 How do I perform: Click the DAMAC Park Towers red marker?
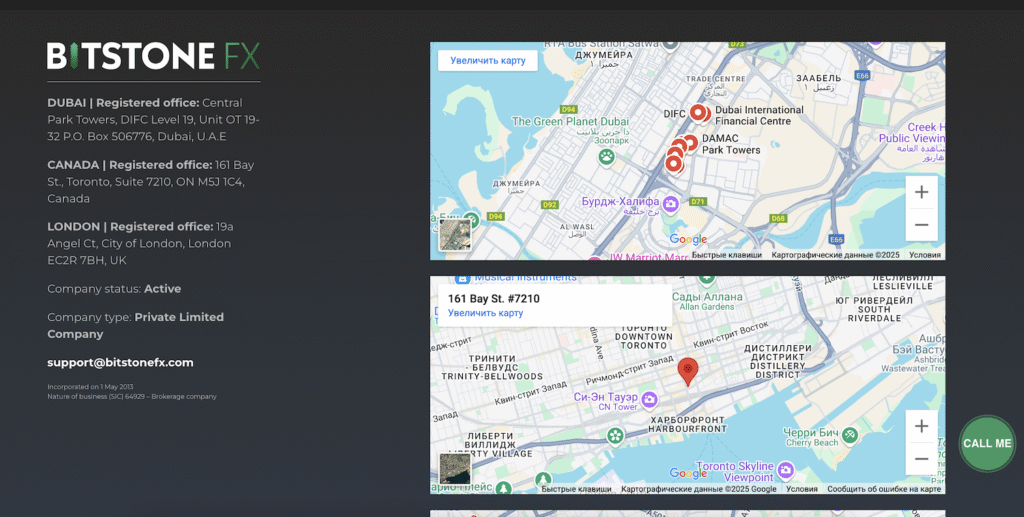(688, 143)
